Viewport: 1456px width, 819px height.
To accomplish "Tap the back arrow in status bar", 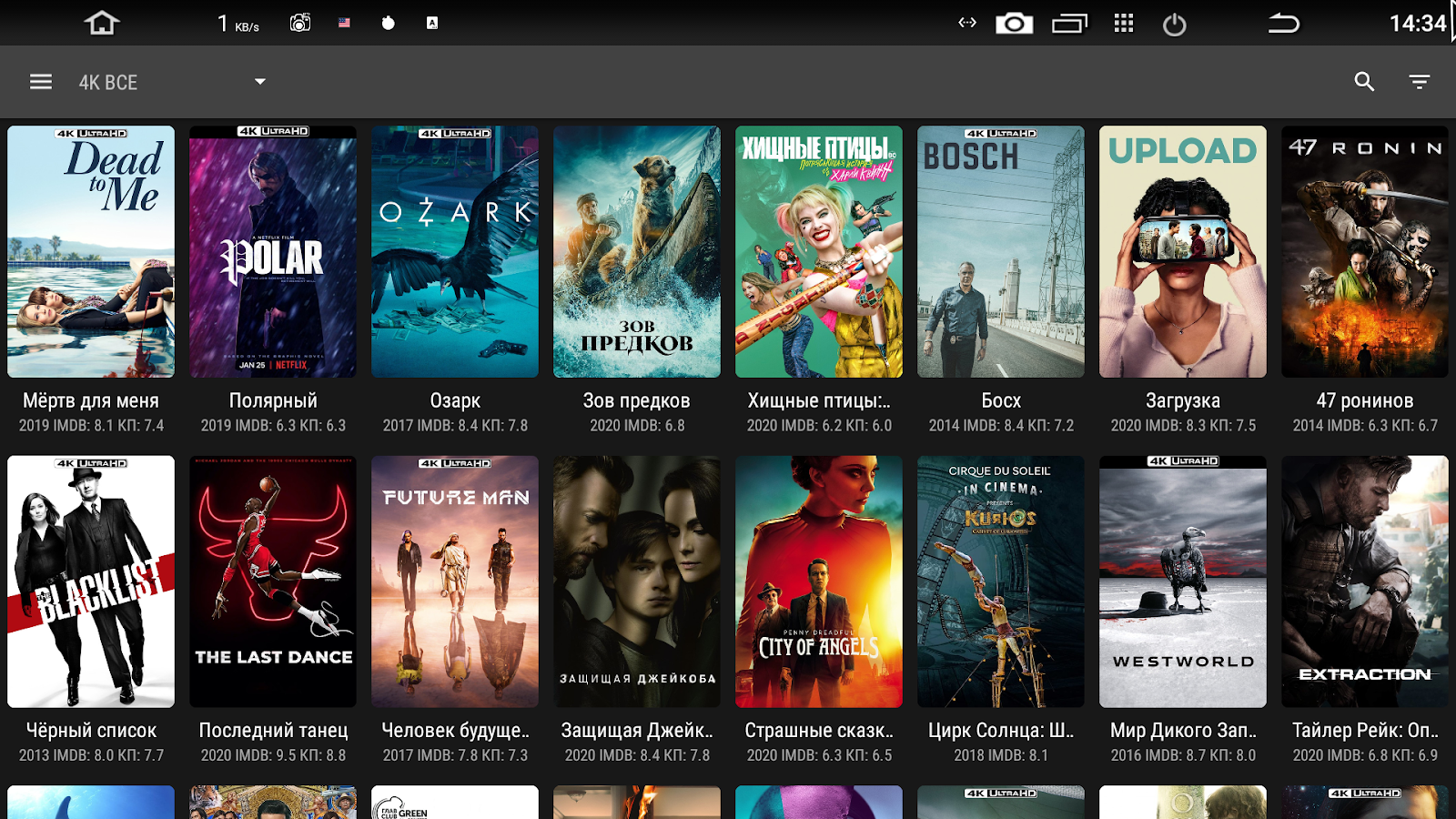I will [1283, 24].
